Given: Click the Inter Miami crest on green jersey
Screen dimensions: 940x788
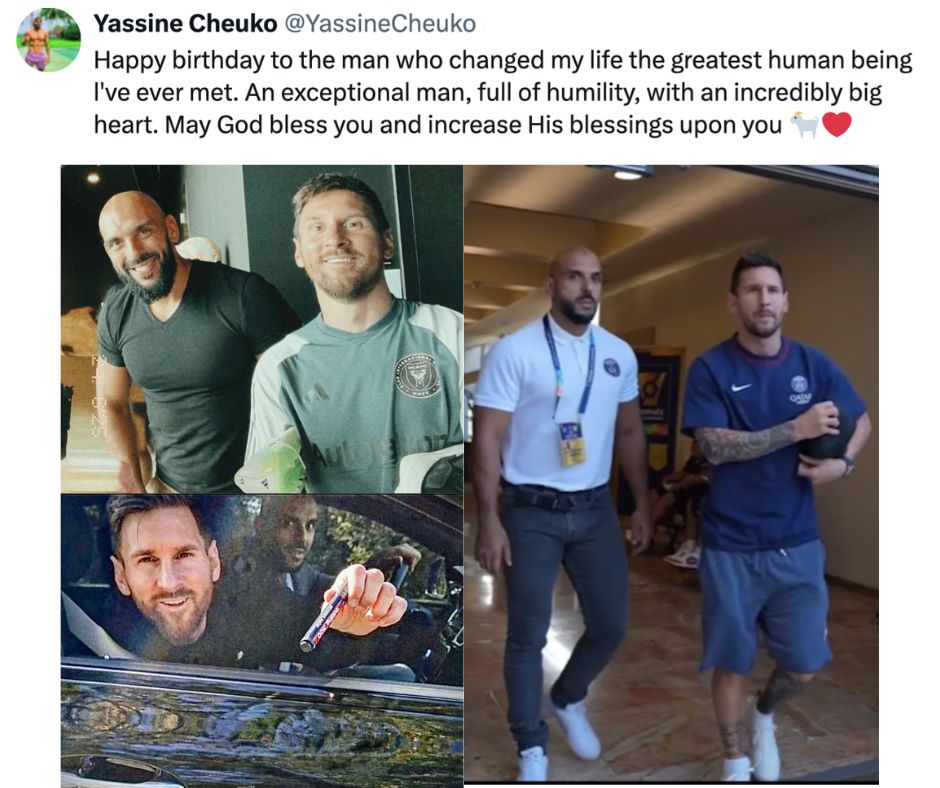Looking at the screenshot, I should (418, 375).
